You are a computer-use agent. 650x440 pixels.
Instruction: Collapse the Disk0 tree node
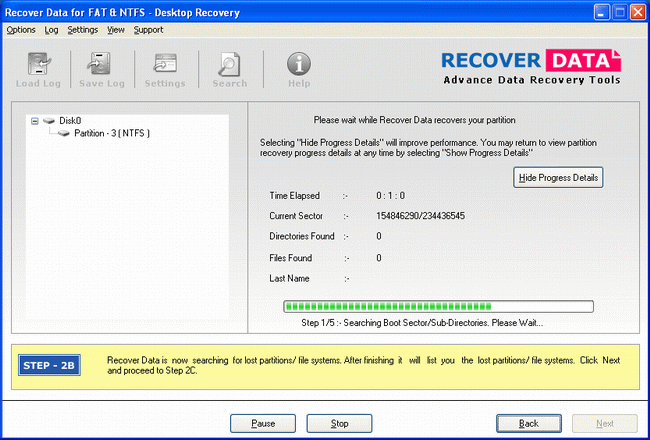pos(35,120)
